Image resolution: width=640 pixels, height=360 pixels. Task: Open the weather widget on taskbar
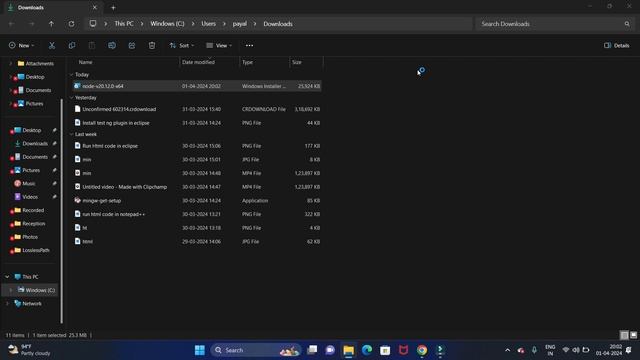pyautogui.click(x=29, y=350)
